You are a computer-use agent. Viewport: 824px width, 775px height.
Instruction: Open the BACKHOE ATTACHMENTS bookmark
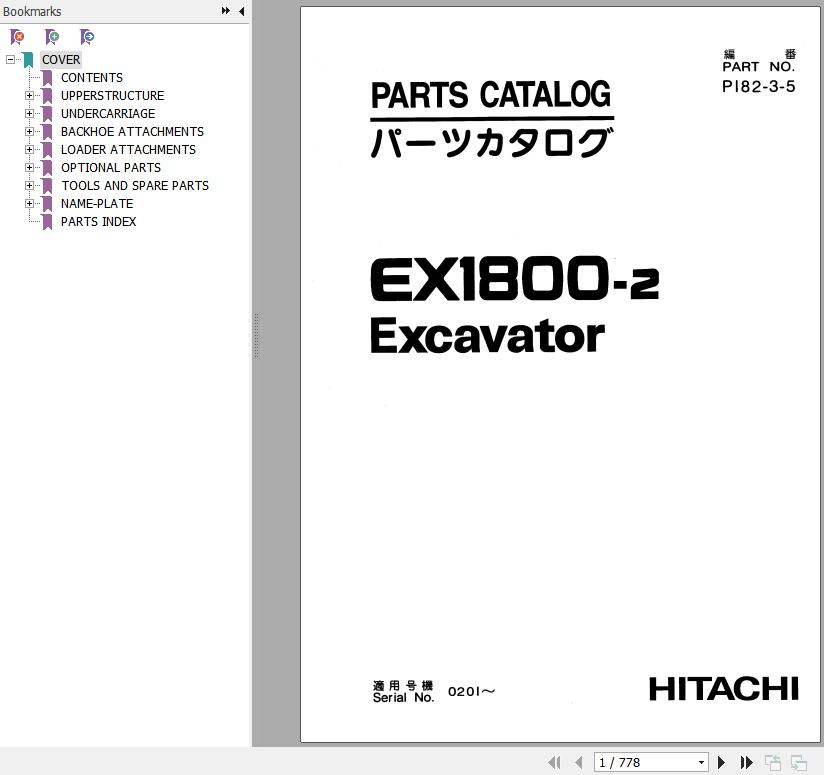[132, 131]
